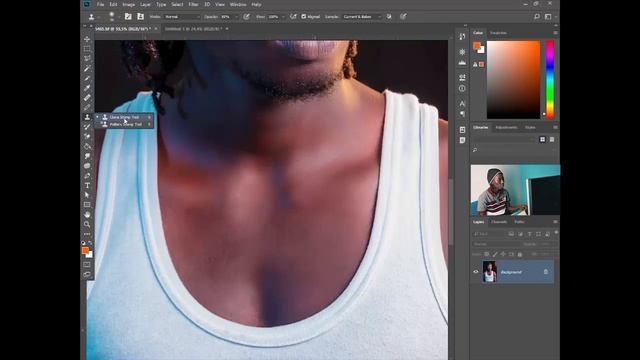Click the Background layer lock icon

pyautogui.click(x=546, y=272)
